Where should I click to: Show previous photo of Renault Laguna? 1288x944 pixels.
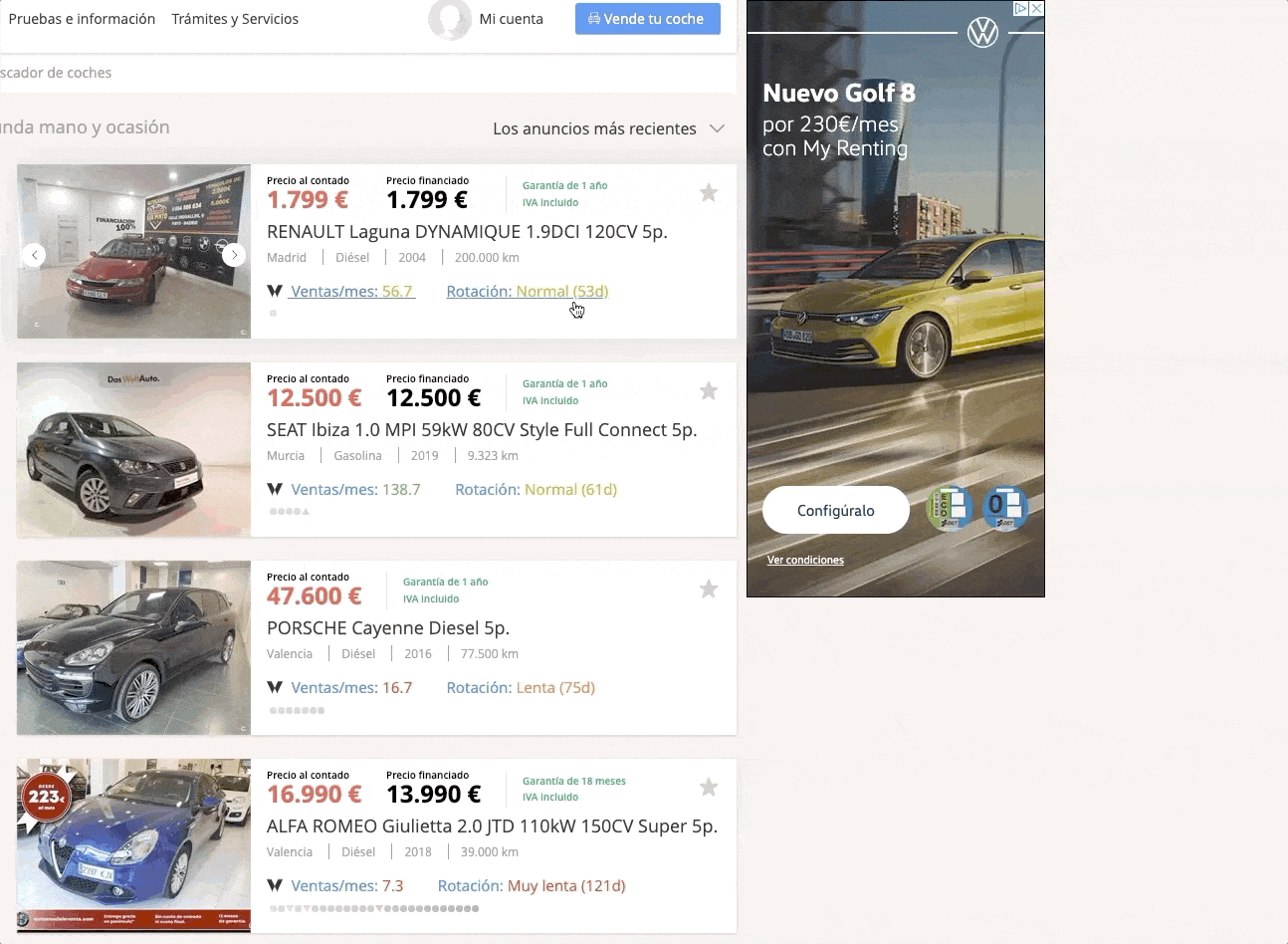(34, 255)
